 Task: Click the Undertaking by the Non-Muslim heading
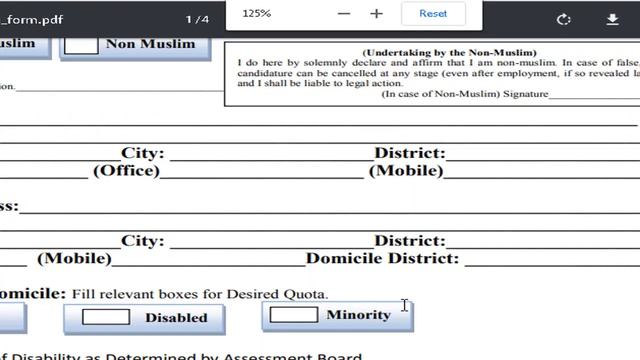(x=449, y=53)
